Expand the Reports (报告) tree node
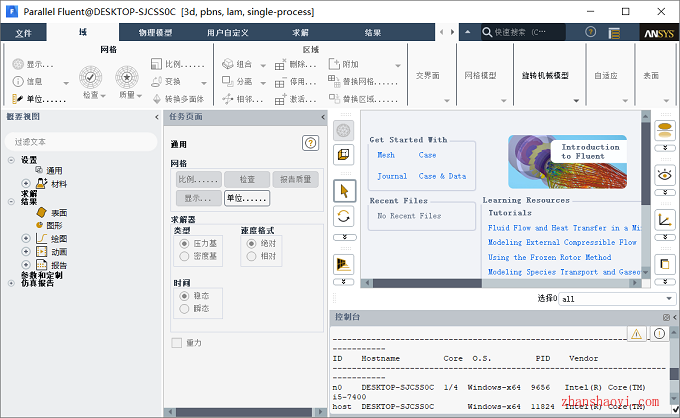Screen dimensions: 680x418 click(26, 265)
